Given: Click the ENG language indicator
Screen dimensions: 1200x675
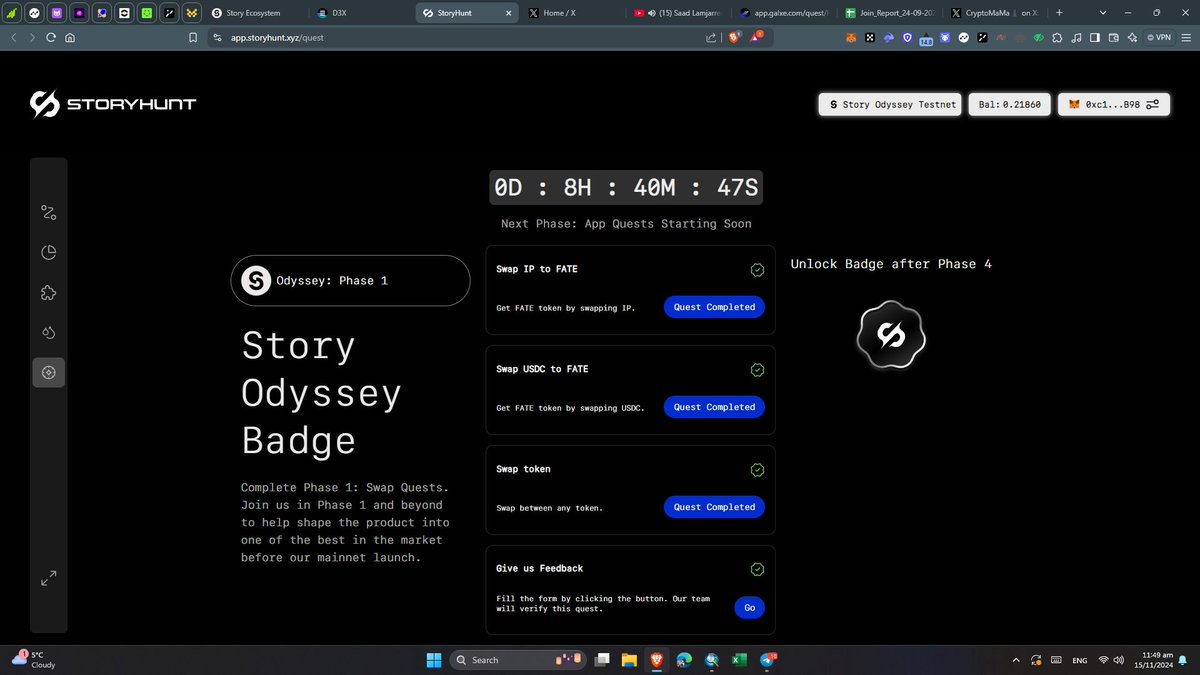Looking at the screenshot, I should [1080, 660].
